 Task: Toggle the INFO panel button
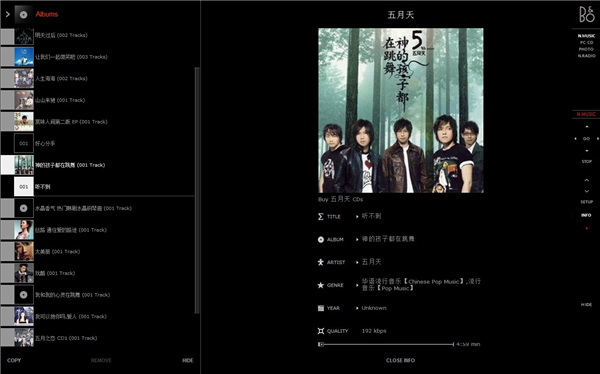pos(586,215)
